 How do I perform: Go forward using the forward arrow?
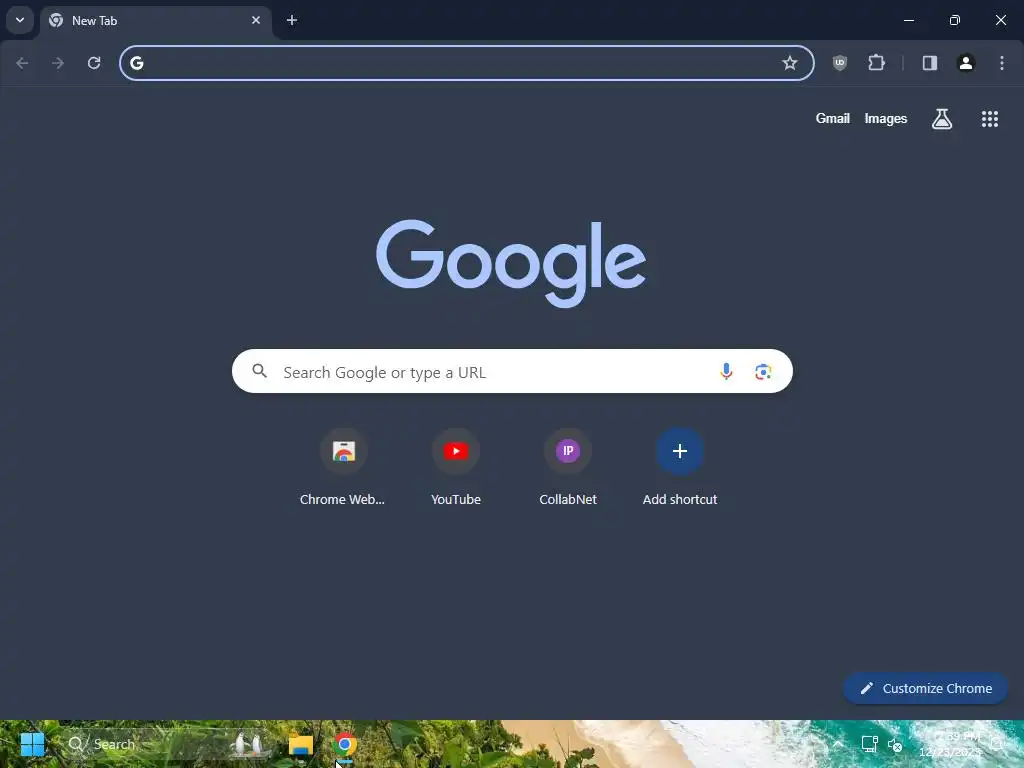pyautogui.click(x=58, y=63)
